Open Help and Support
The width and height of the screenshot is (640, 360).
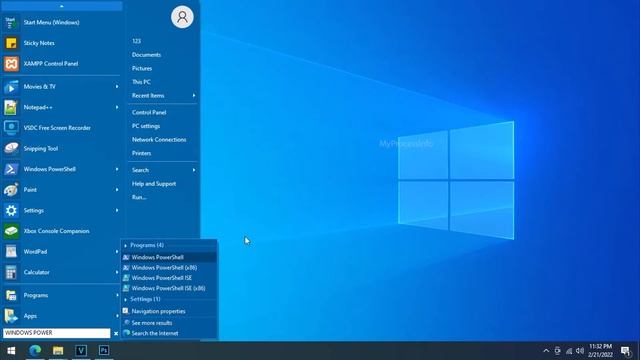pyautogui.click(x=154, y=184)
